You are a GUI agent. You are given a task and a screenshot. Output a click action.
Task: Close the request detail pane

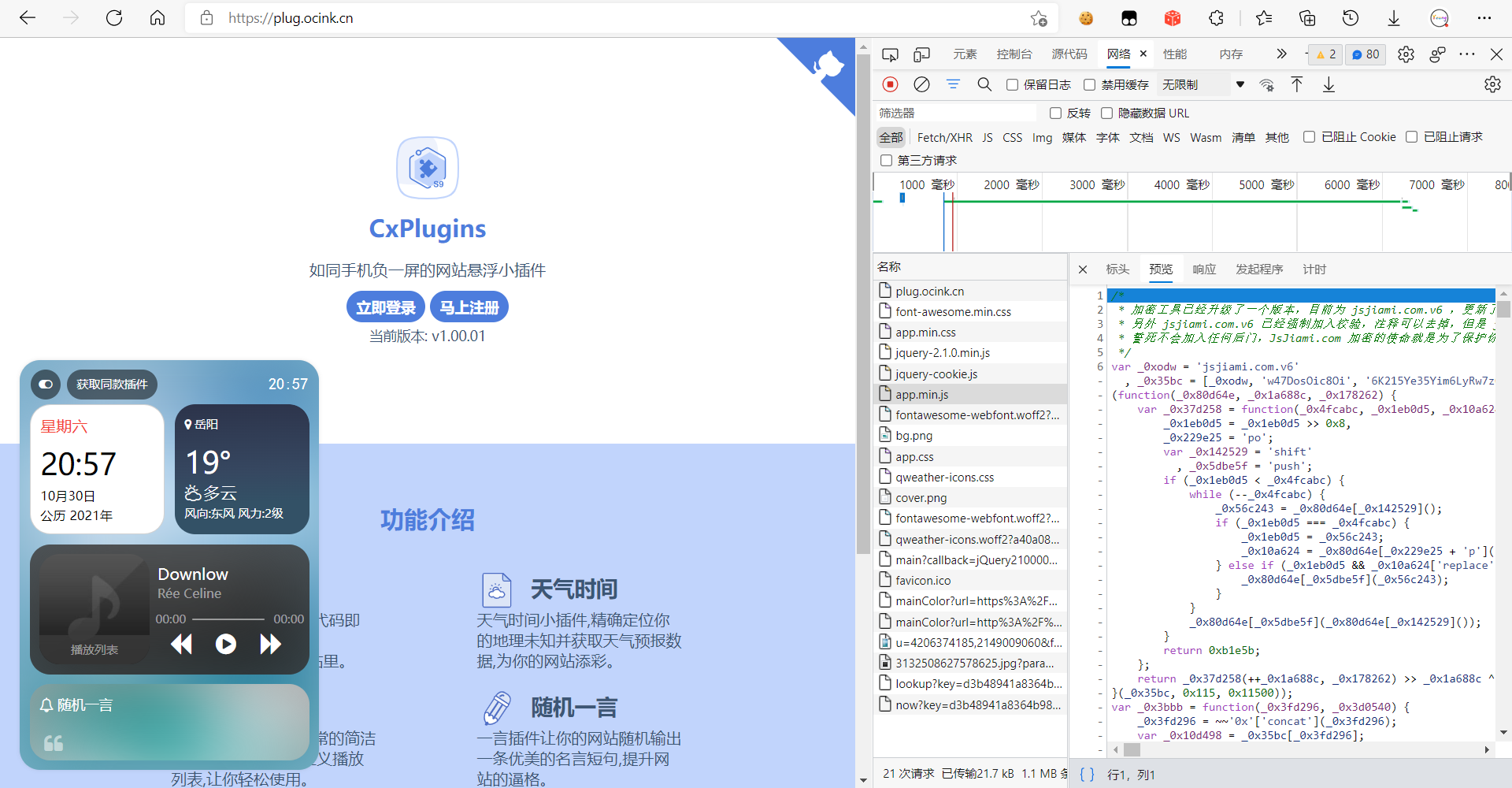click(1083, 269)
